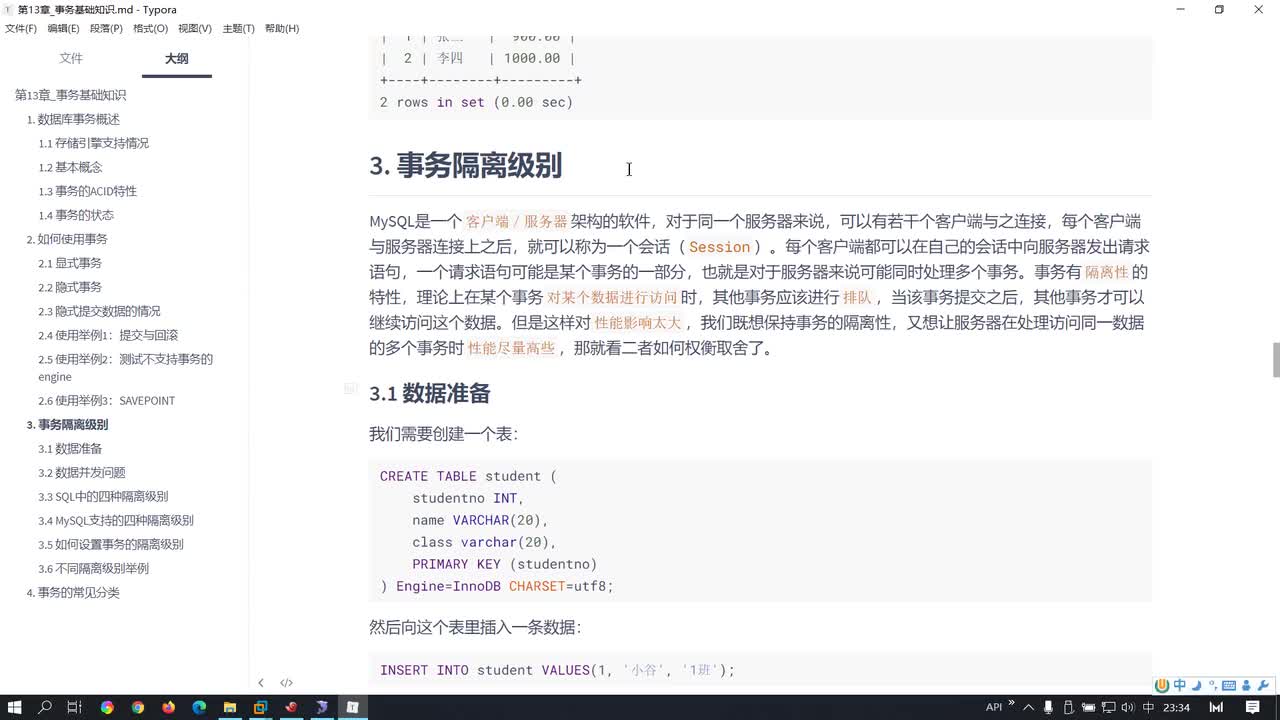This screenshot has width=1280, height=720.
Task: Go to 2.1 显式事务 in outline
Action: pyautogui.click(x=70, y=263)
